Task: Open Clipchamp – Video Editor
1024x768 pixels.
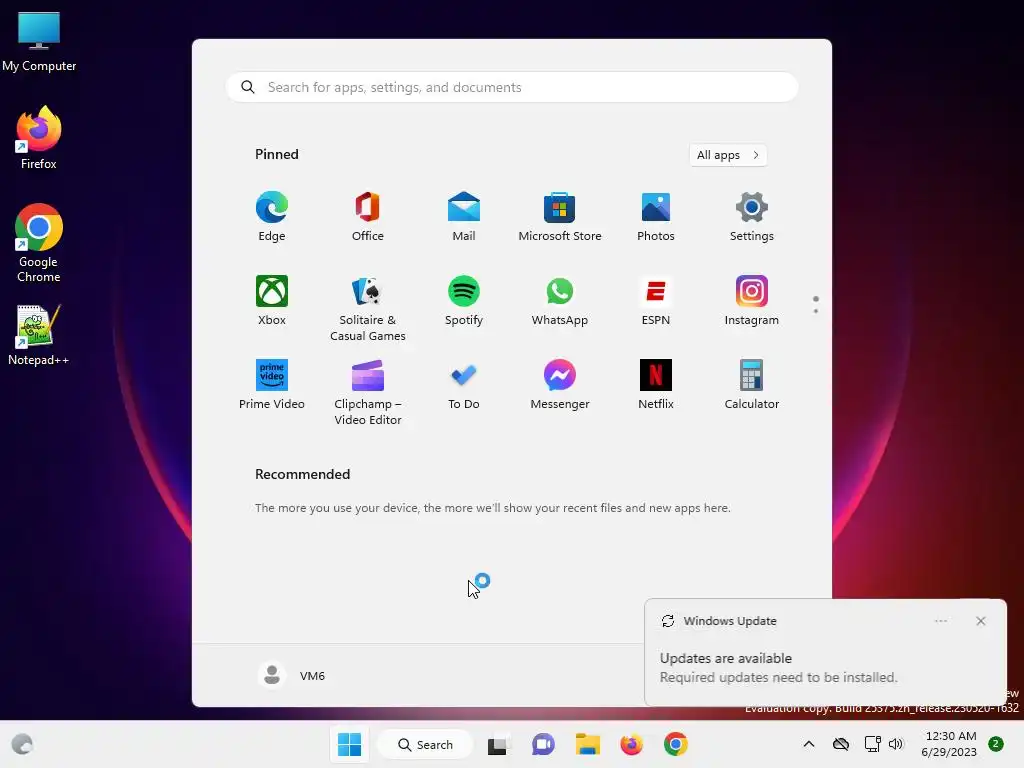Action: tap(368, 392)
